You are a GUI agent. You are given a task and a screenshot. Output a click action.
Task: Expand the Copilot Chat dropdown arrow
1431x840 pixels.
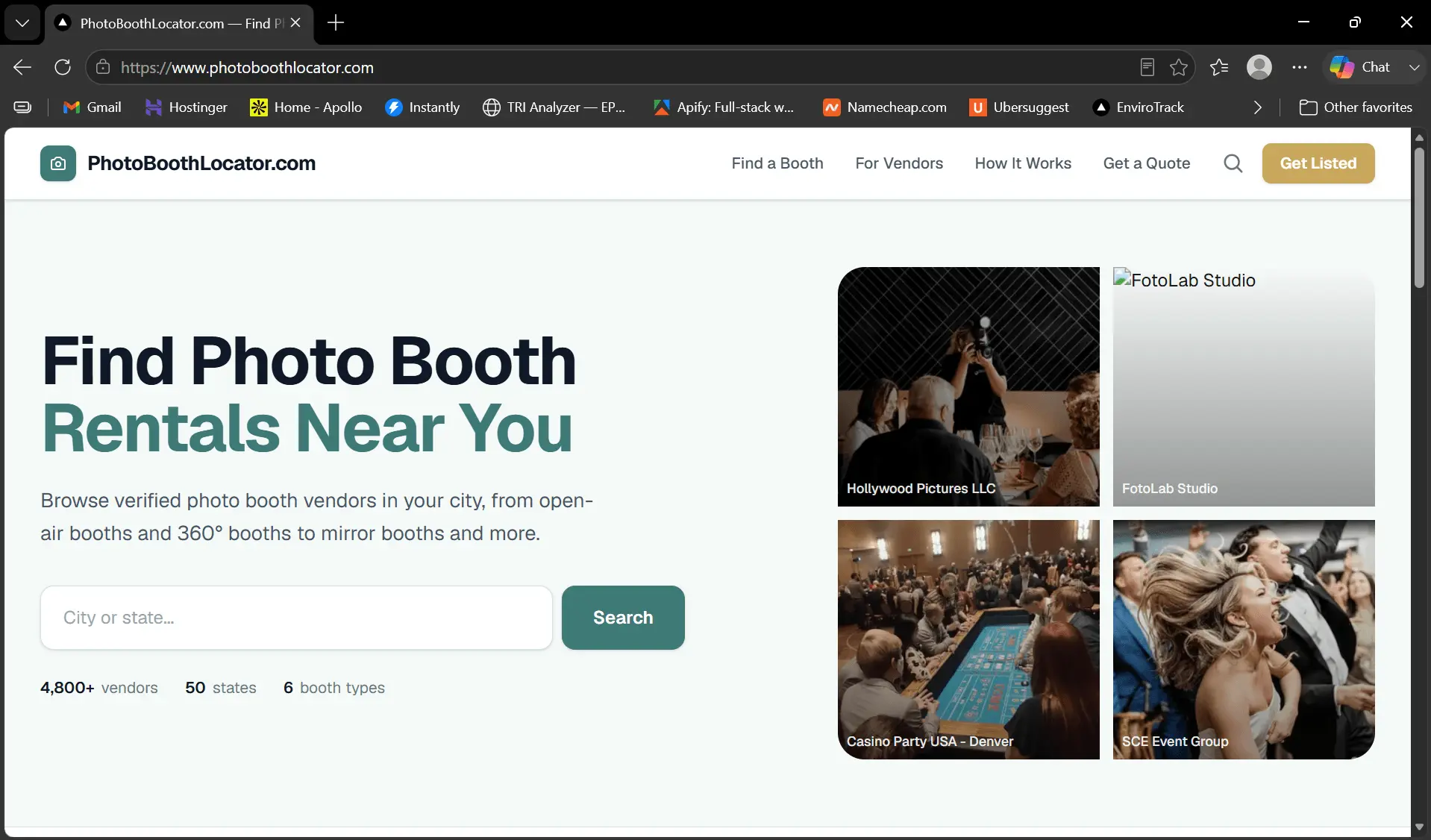click(x=1414, y=67)
